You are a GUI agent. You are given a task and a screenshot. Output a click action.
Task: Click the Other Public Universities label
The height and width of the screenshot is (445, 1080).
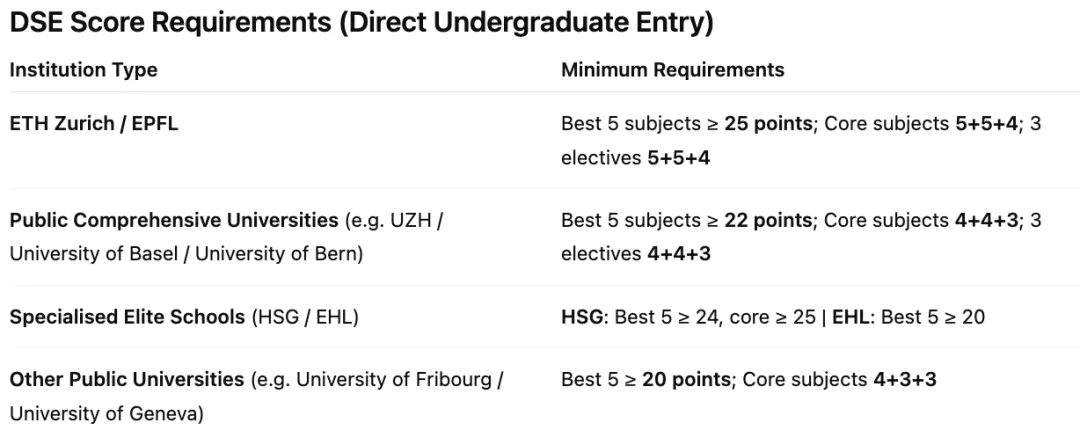126,380
